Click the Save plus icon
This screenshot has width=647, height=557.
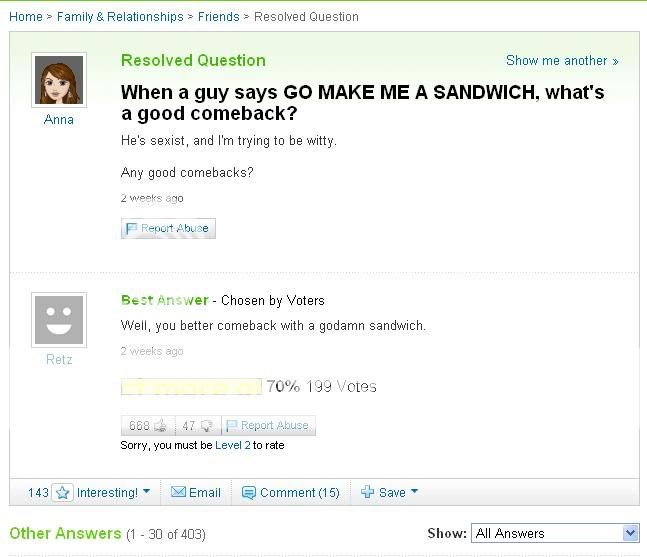coord(367,492)
